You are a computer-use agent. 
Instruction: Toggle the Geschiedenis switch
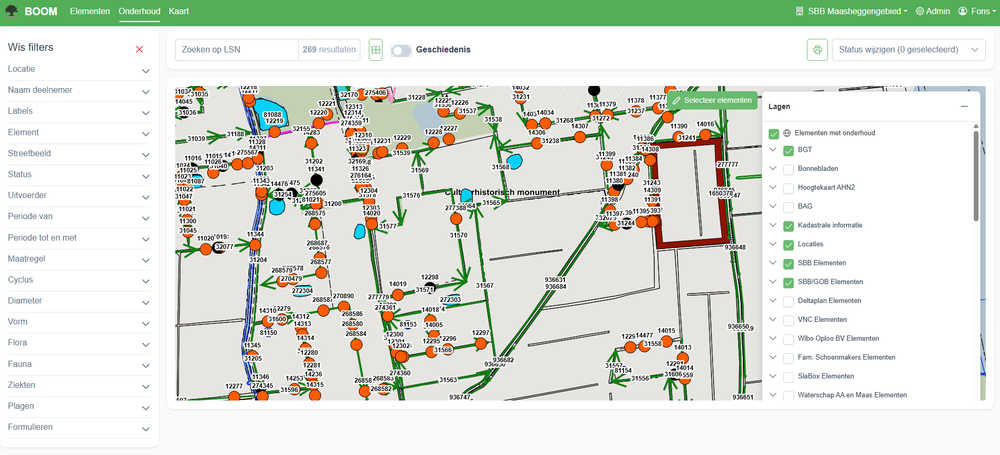[x=401, y=49]
